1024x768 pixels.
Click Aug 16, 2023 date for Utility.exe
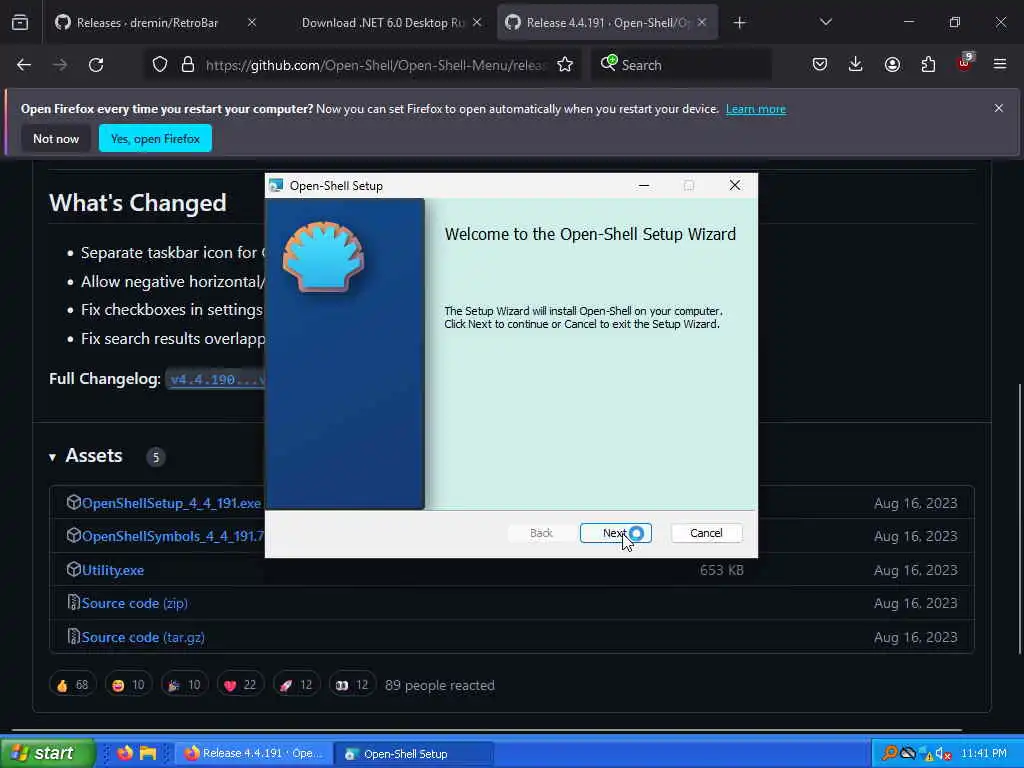(x=916, y=570)
